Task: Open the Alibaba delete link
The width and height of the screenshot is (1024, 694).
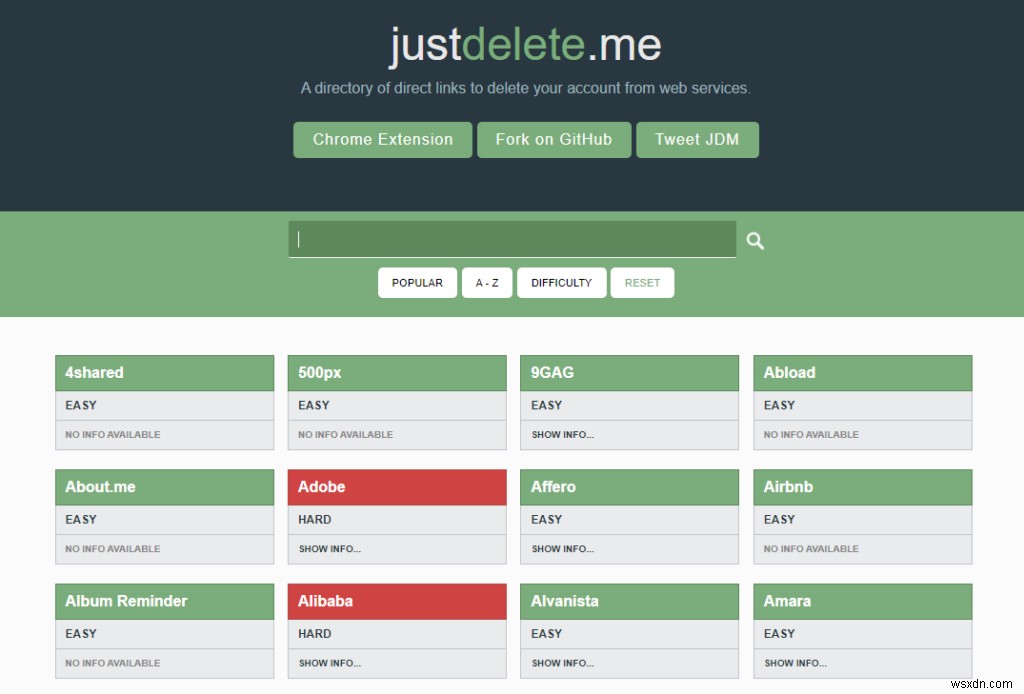Action: click(x=397, y=601)
